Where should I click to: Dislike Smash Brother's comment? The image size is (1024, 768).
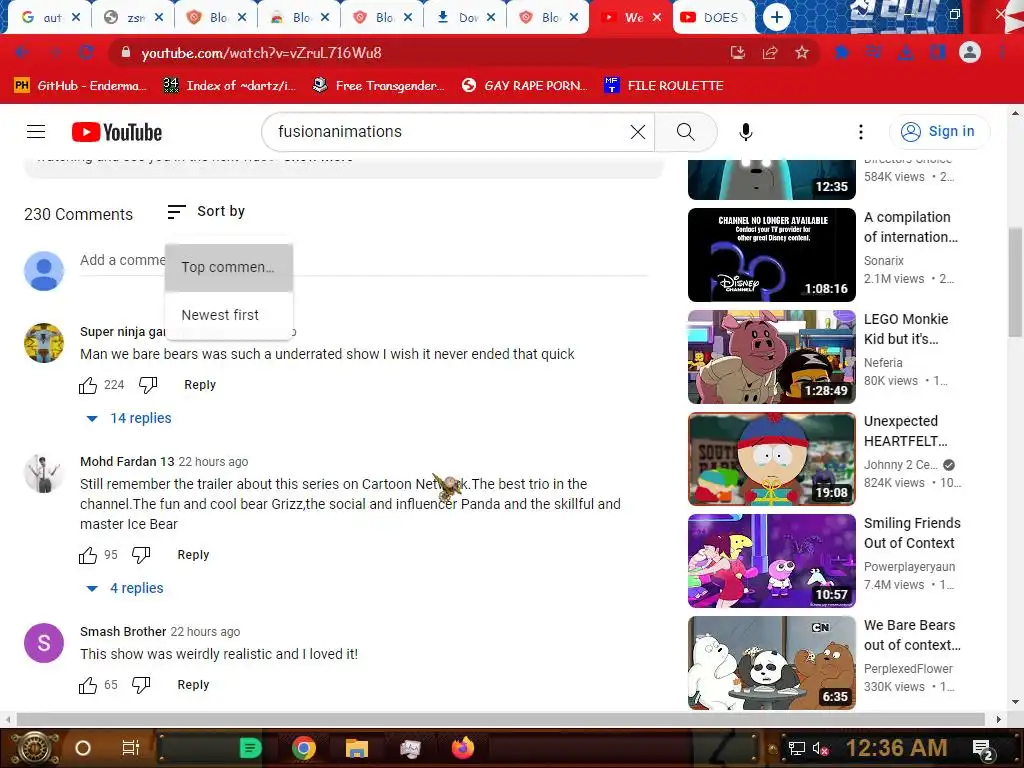pyautogui.click(x=141, y=684)
